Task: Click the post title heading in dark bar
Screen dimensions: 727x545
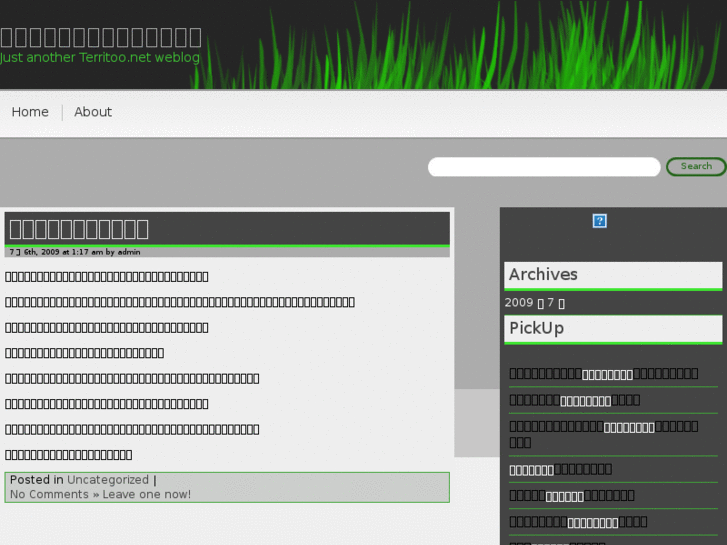Action: point(79,229)
